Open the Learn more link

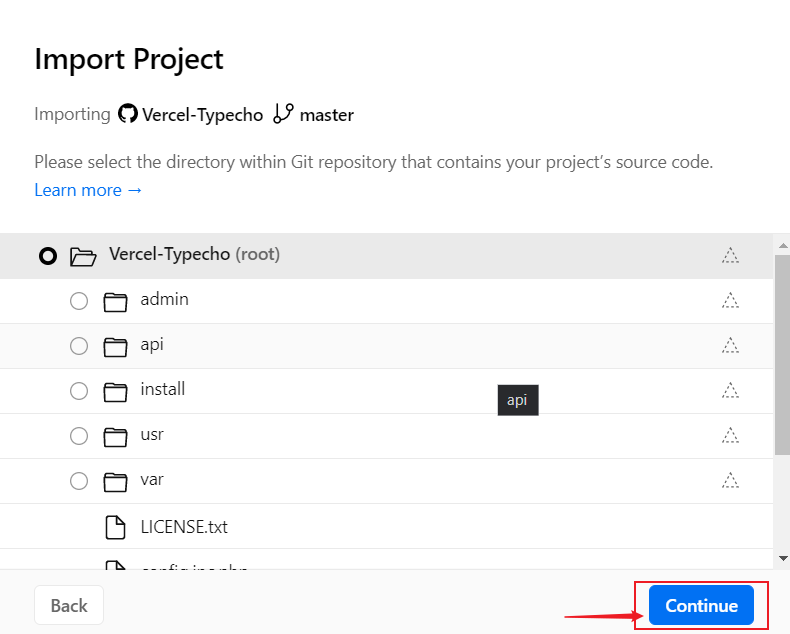point(88,190)
